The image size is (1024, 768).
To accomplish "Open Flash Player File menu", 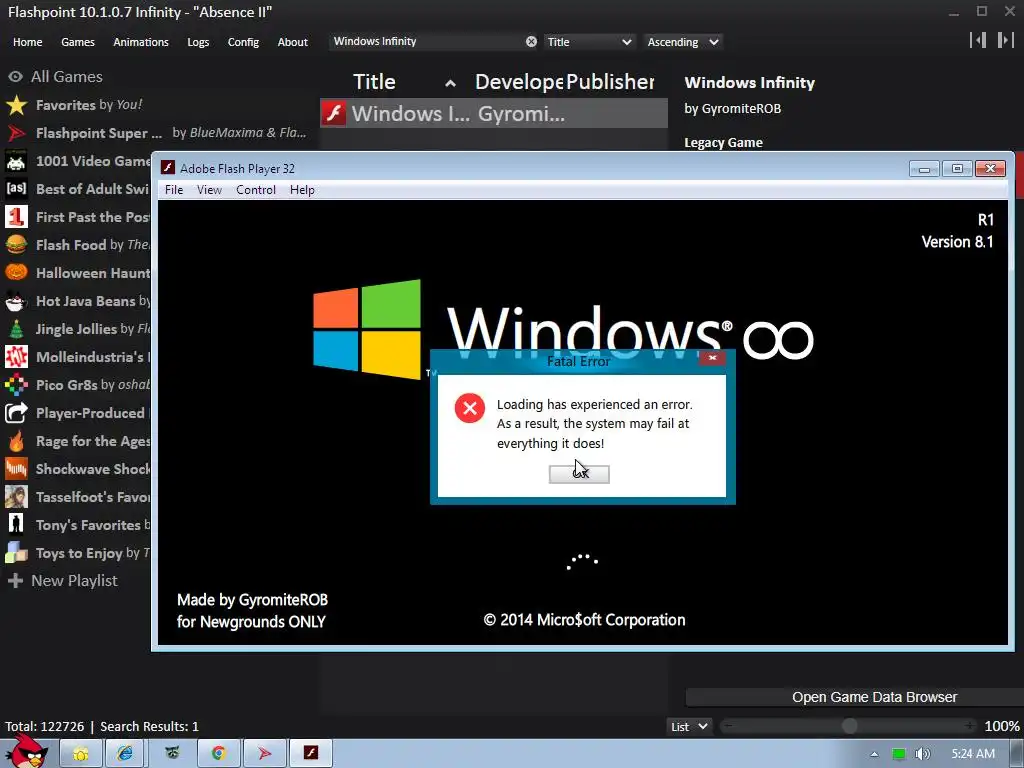I will pos(174,189).
